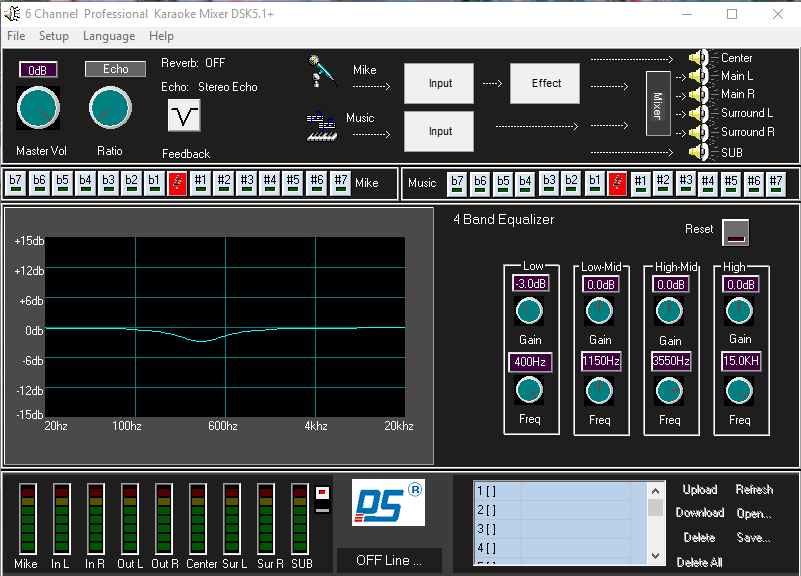Click the Center speaker icon

(x=699, y=58)
